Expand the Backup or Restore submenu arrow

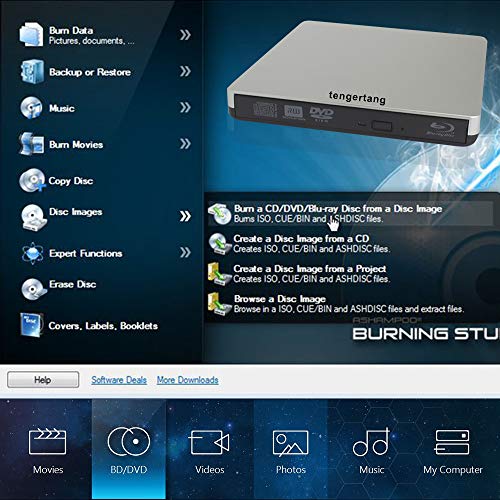click(x=185, y=71)
